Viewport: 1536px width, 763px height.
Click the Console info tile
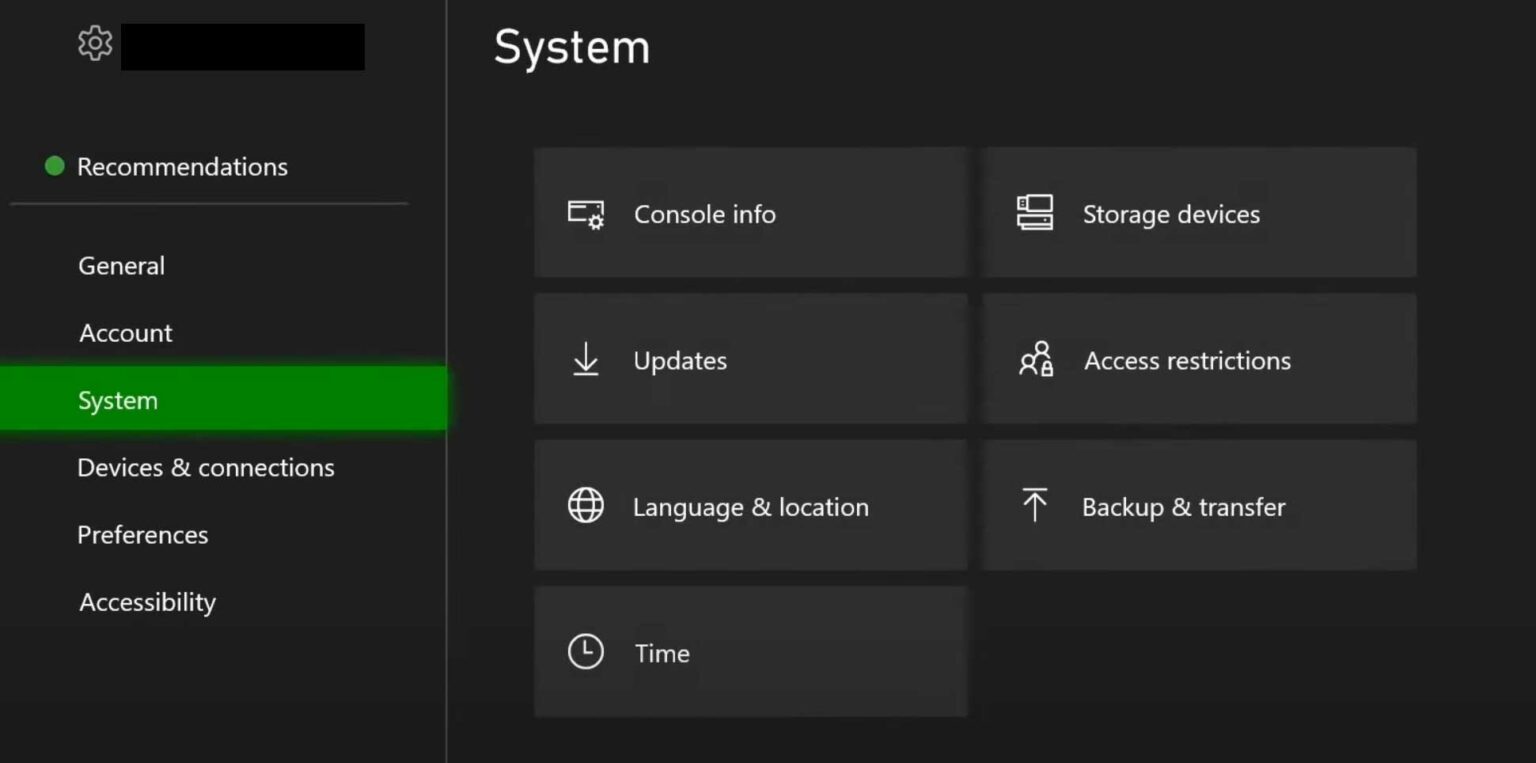(751, 212)
